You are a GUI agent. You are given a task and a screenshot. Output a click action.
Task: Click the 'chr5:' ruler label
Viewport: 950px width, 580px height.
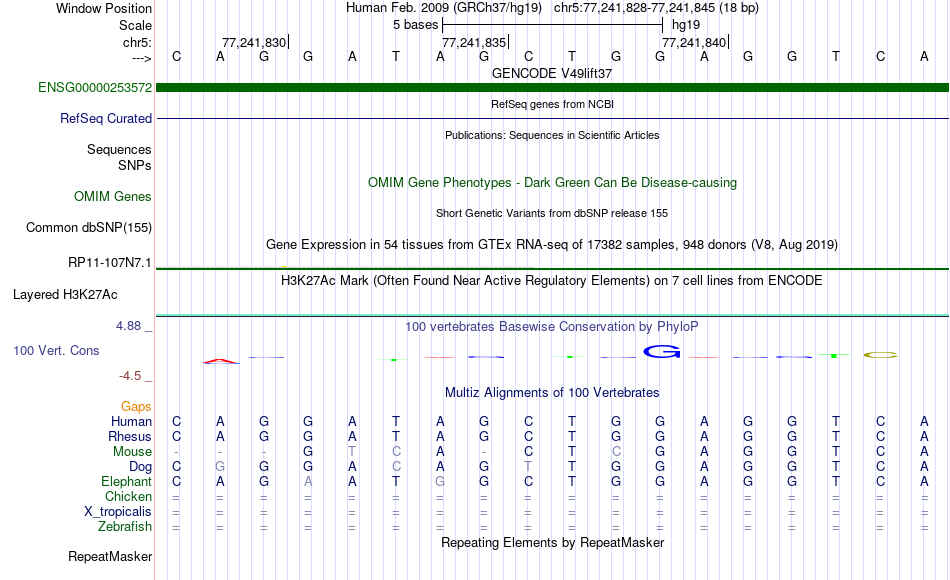[138, 42]
